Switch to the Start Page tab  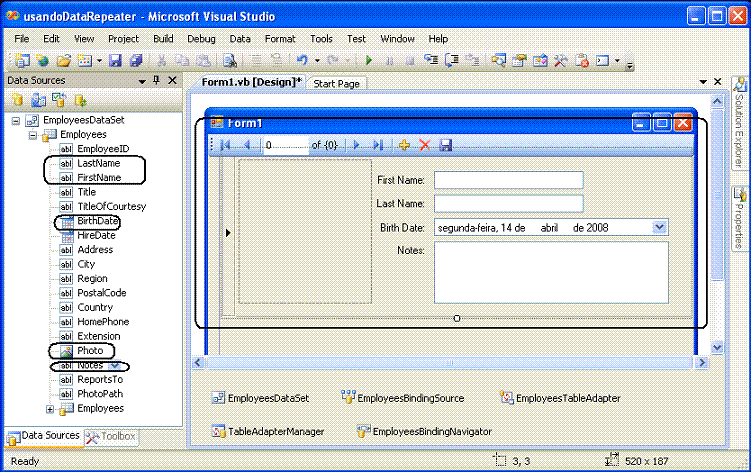pos(336,83)
